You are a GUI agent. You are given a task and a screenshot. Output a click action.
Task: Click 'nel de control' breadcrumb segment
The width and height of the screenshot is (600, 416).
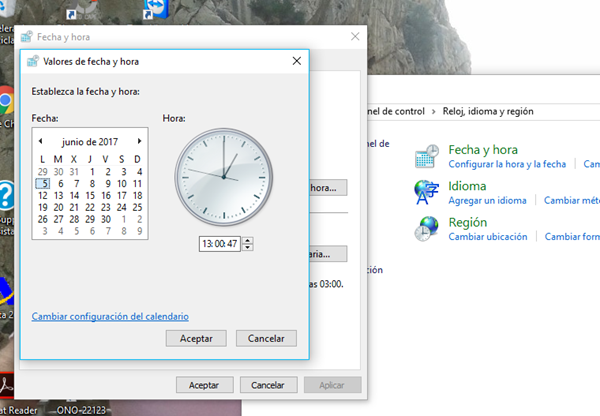click(x=396, y=111)
